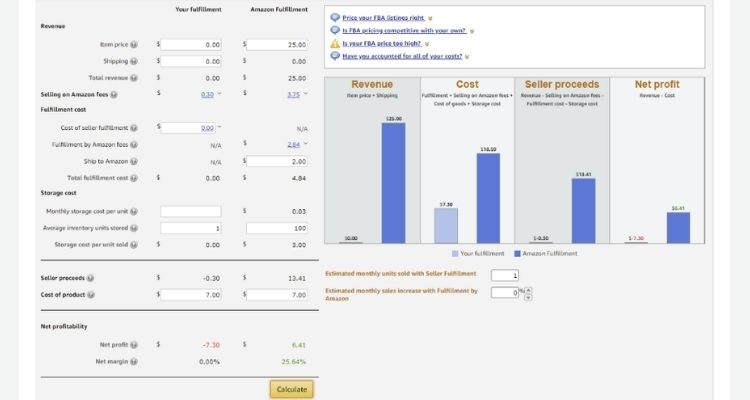This screenshot has width=750, height=400.
Task: Decrease monthly sales increase percentage stepper
Action: pos(528,297)
